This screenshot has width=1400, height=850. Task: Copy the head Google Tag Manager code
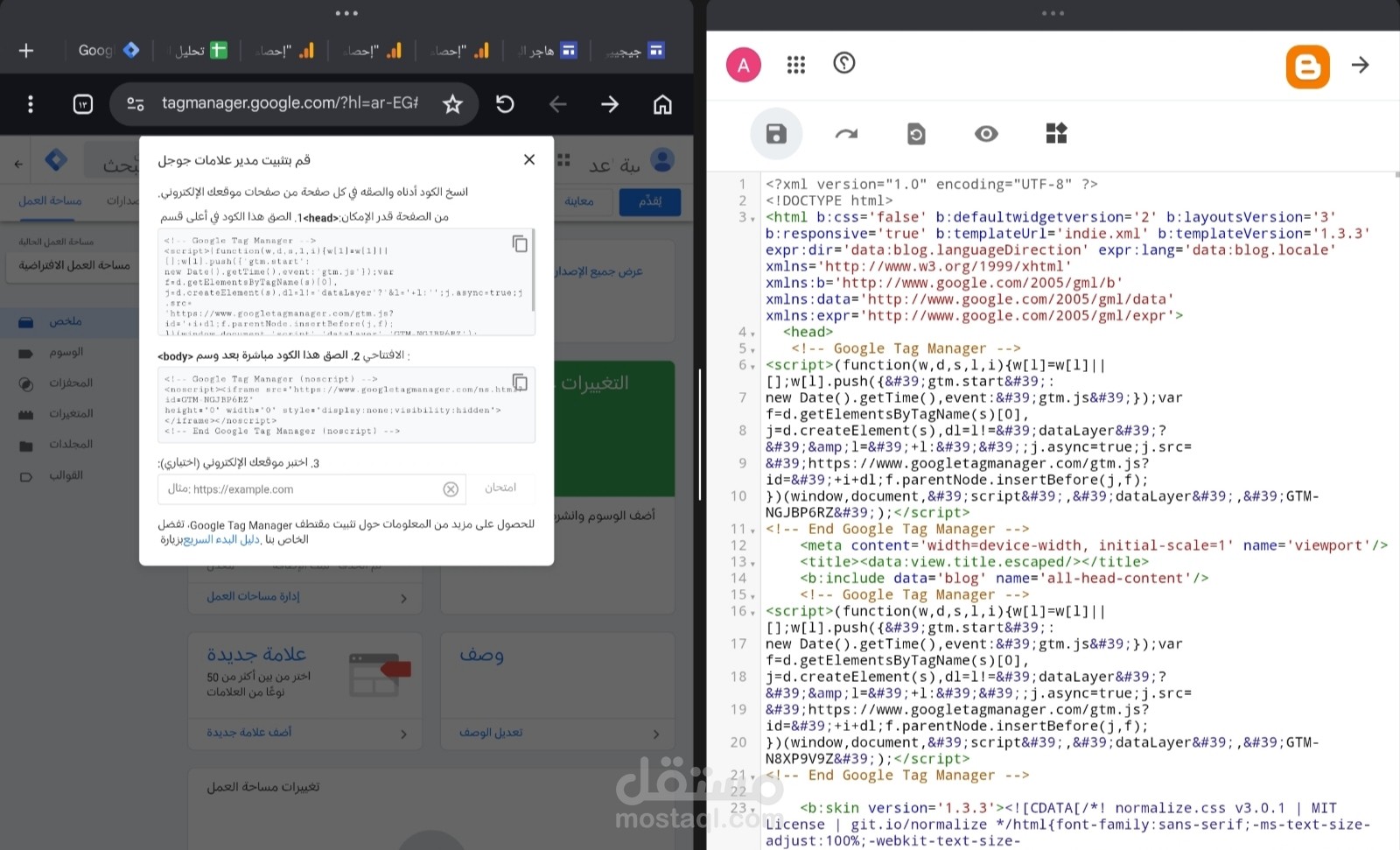520,243
